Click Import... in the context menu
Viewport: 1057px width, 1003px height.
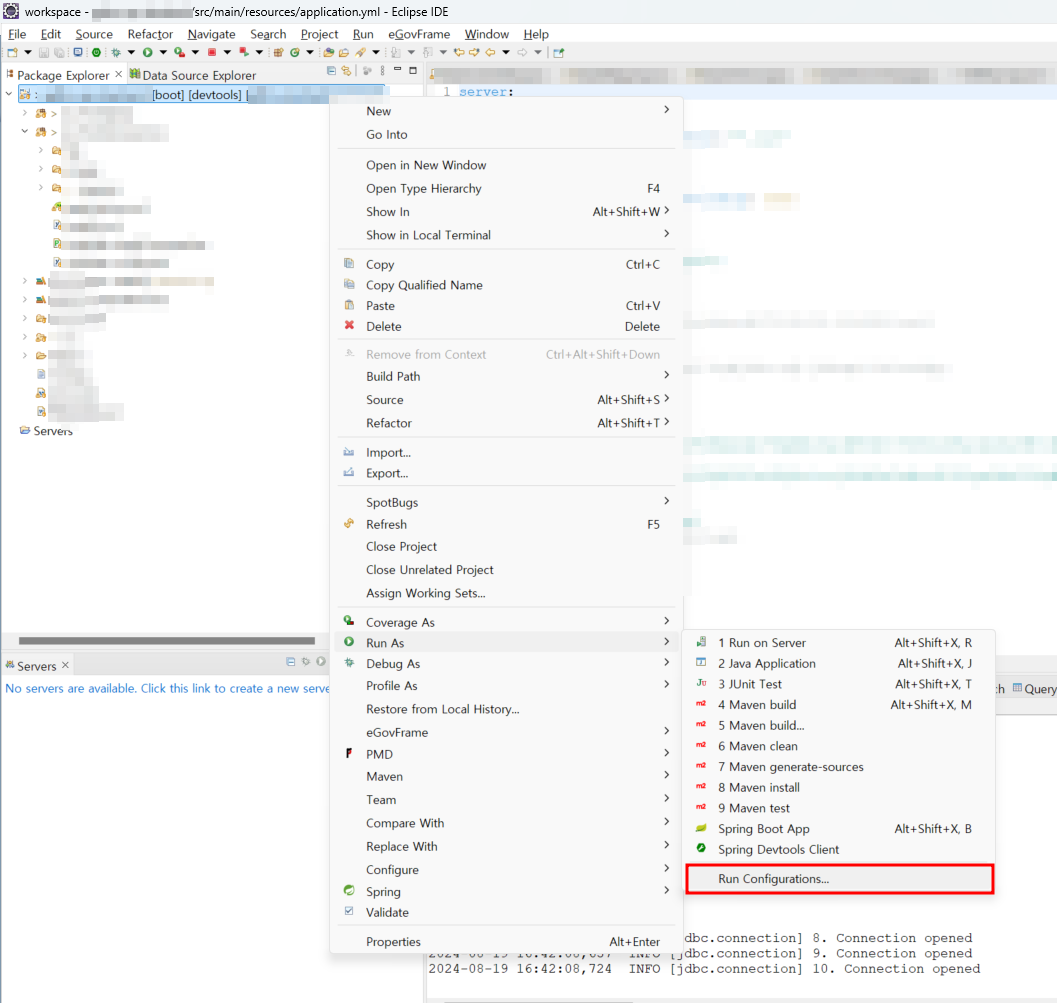tap(506, 452)
